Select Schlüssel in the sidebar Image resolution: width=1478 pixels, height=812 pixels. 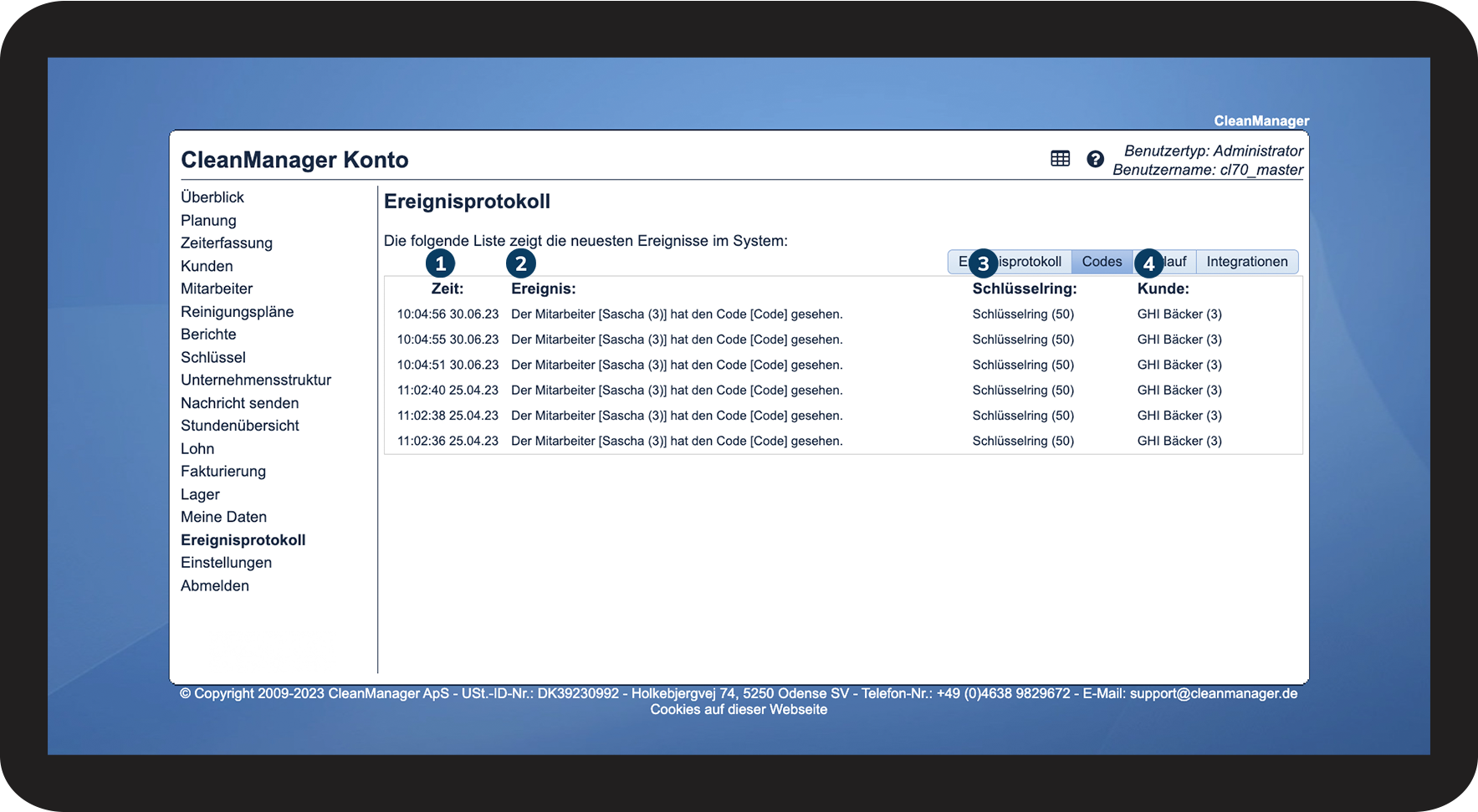click(x=213, y=357)
